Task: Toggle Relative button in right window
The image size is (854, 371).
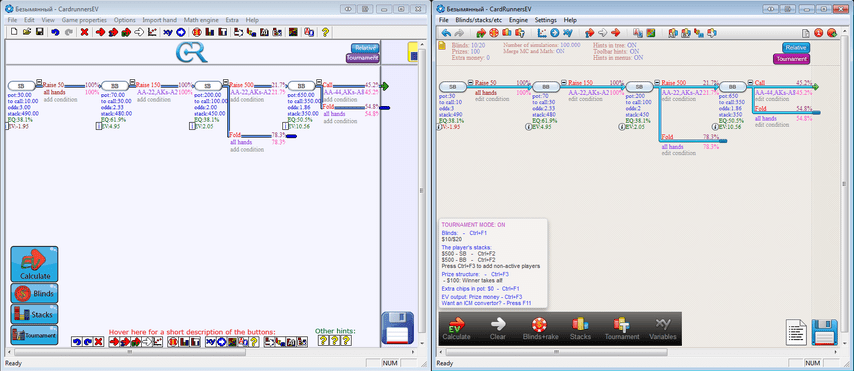Action: pyautogui.click(x=796, y=48)
